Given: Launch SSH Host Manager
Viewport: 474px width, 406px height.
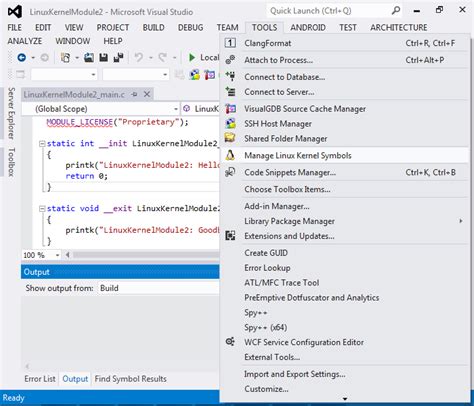Looking at the screenshot, I should [344, 124].
